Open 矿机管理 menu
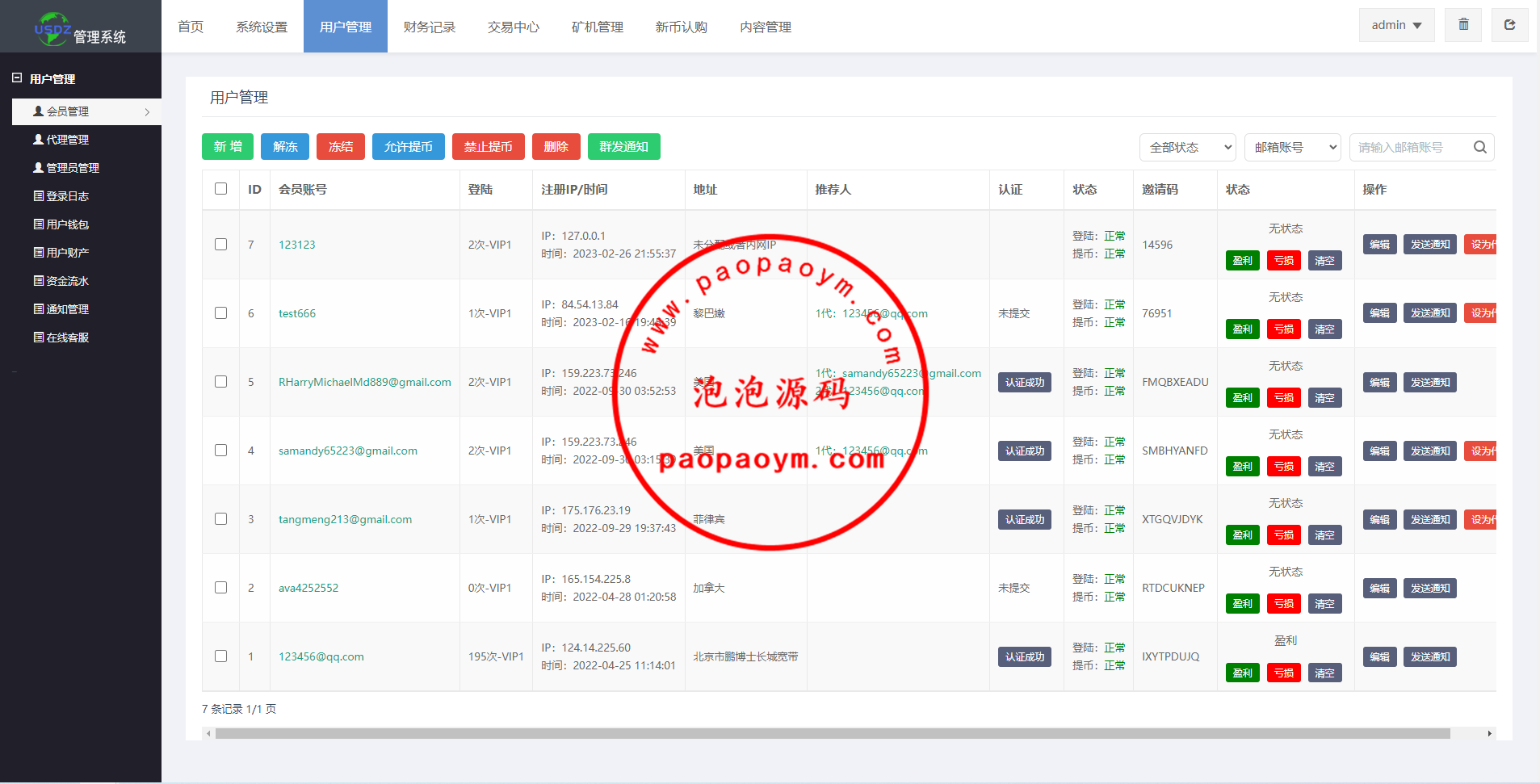 [598, 27]
